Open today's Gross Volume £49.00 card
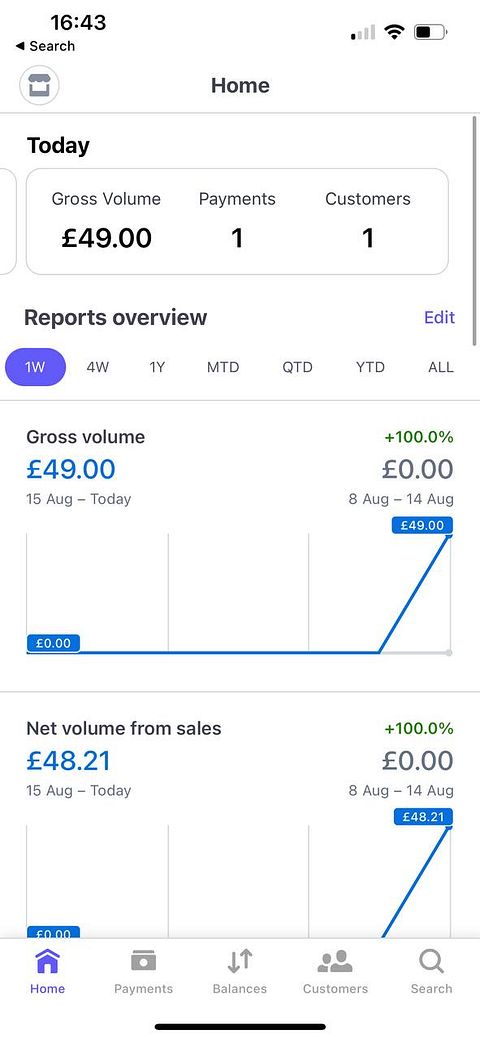This screenshot has width=480, height=1040. click(x=237, y=221)
